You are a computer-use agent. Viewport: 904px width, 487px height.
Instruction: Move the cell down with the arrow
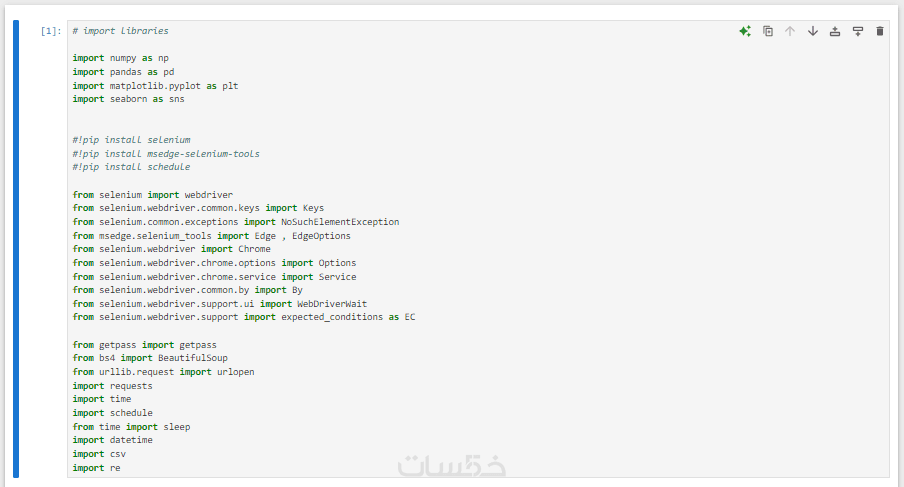pyautogui.click(x=812, y=31)
